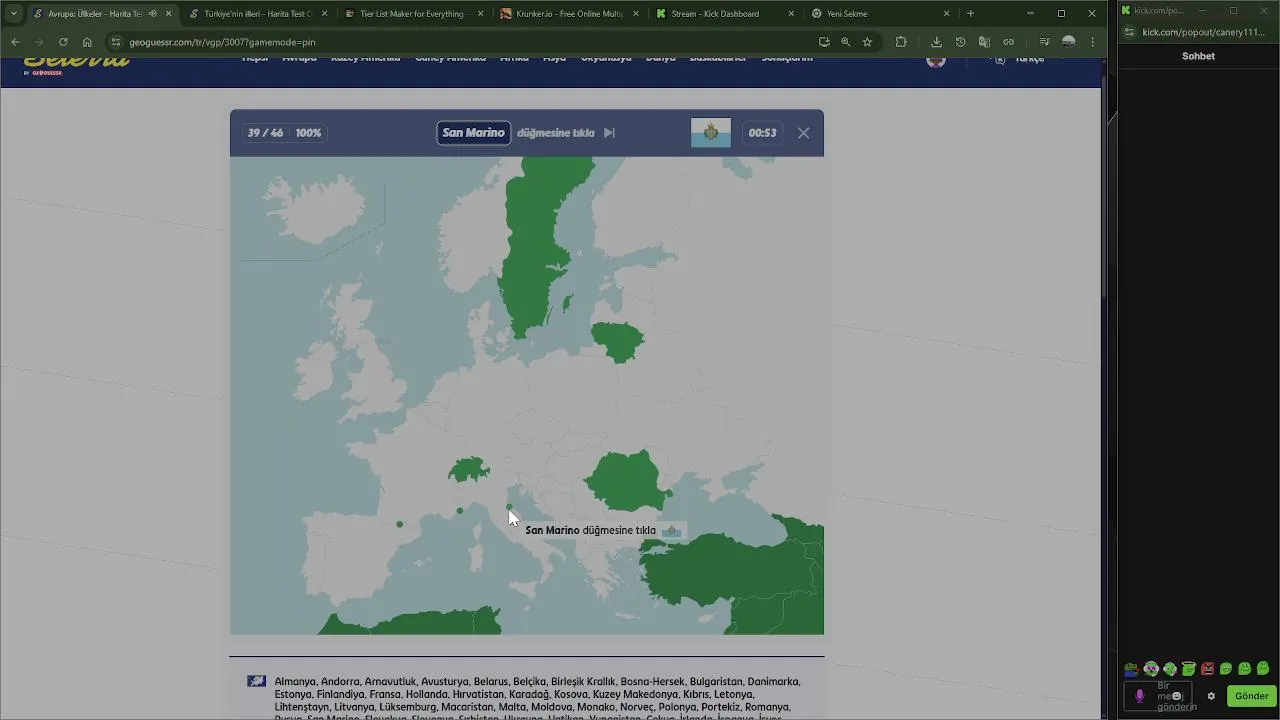Go back to the previous page
Screen dimensions: 1280x720
(x=15, y=42)
